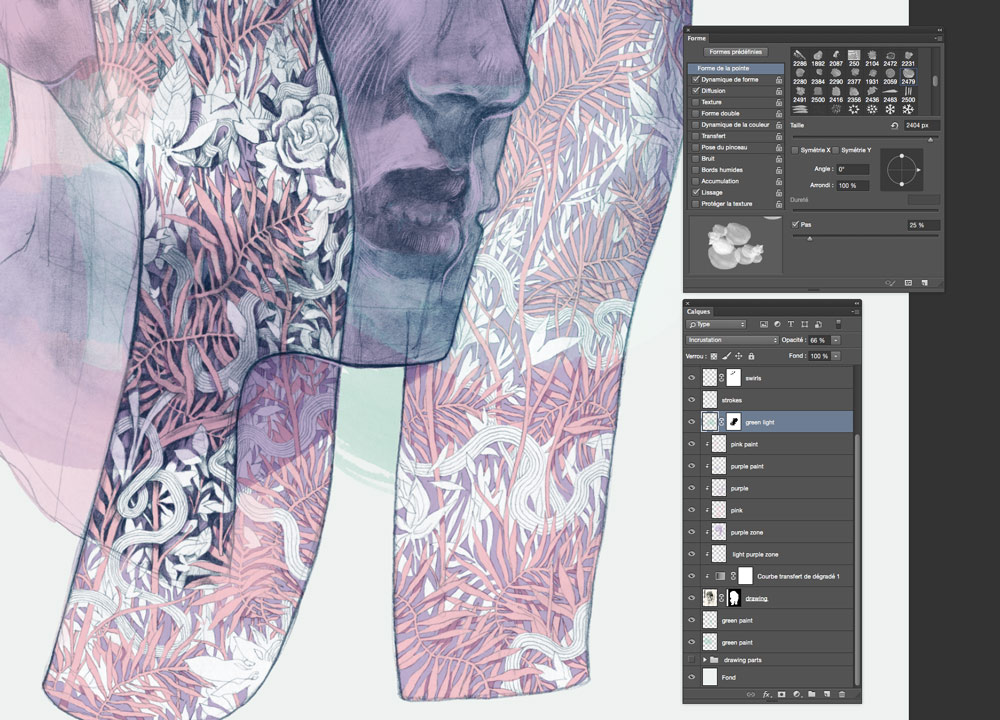
Task: Create a new layer
Action: (827, 694)
